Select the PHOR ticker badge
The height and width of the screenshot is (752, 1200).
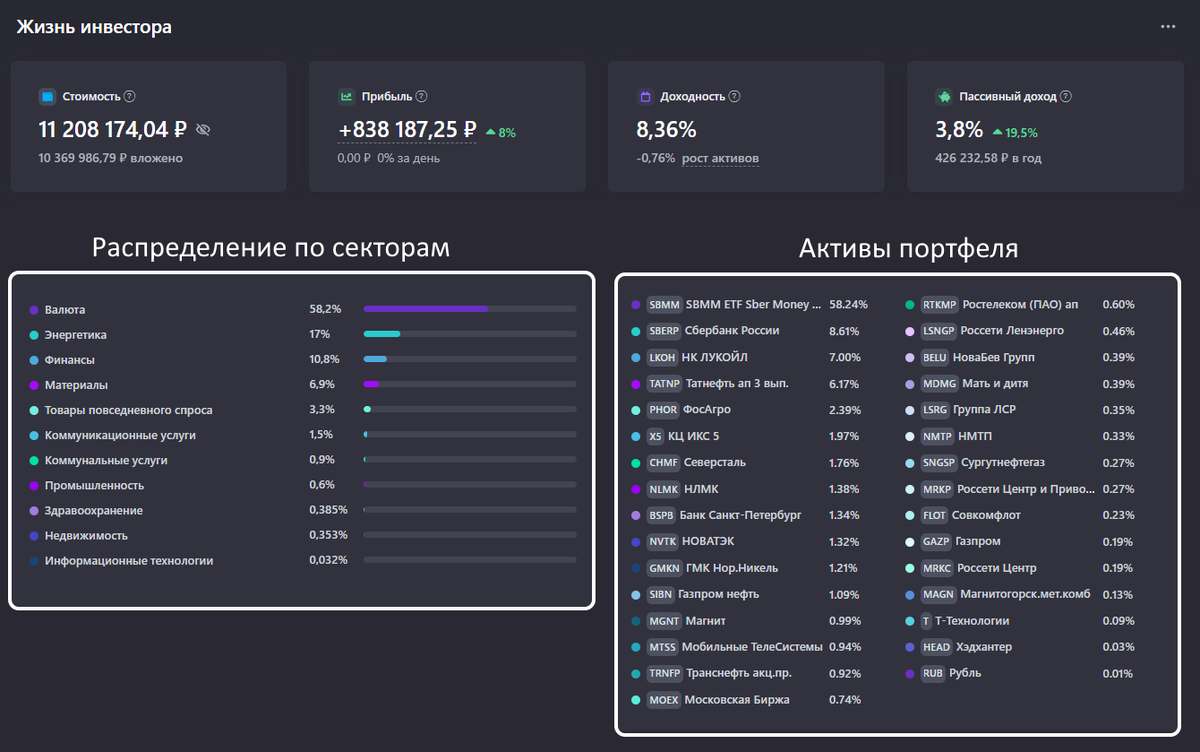pos(663,410)
